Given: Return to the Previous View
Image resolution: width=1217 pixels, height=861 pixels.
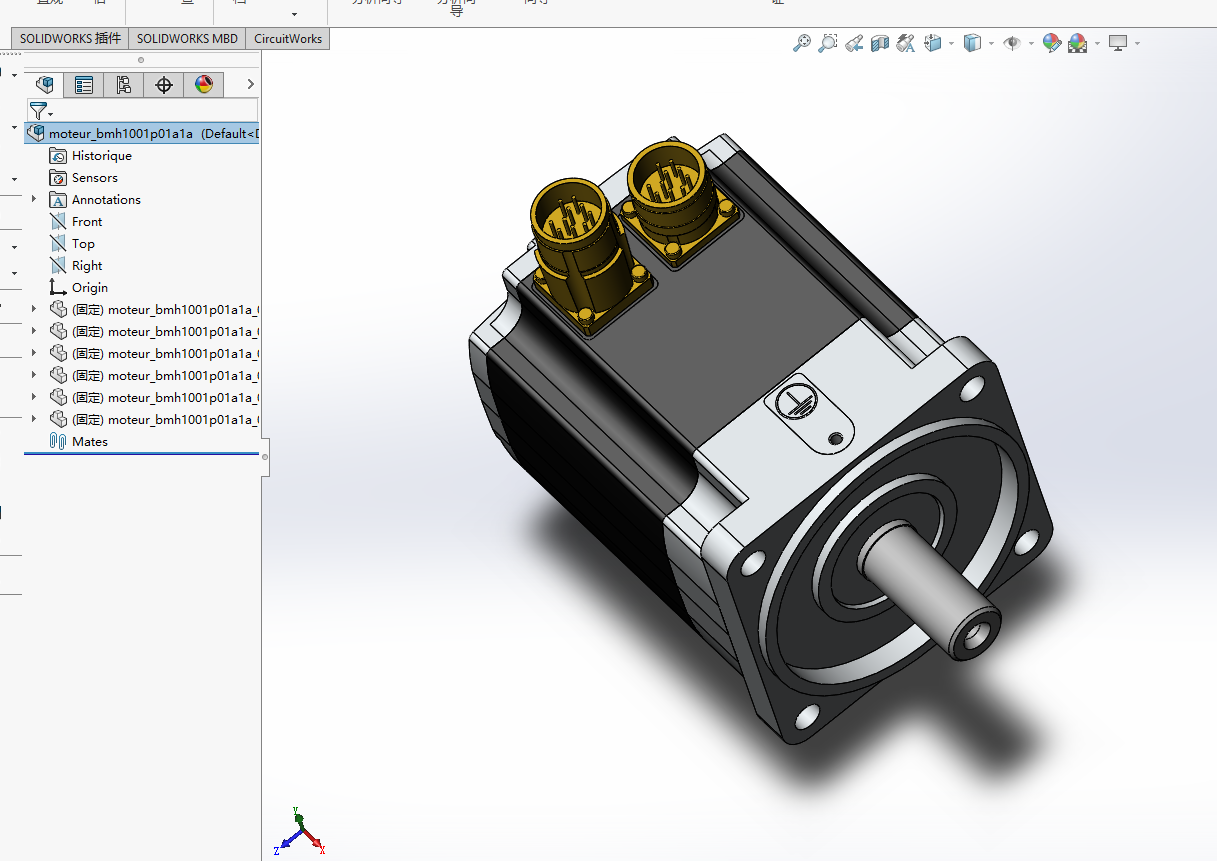Looking at the screenshot, I should pyautogui.click(x=854, y=43).
